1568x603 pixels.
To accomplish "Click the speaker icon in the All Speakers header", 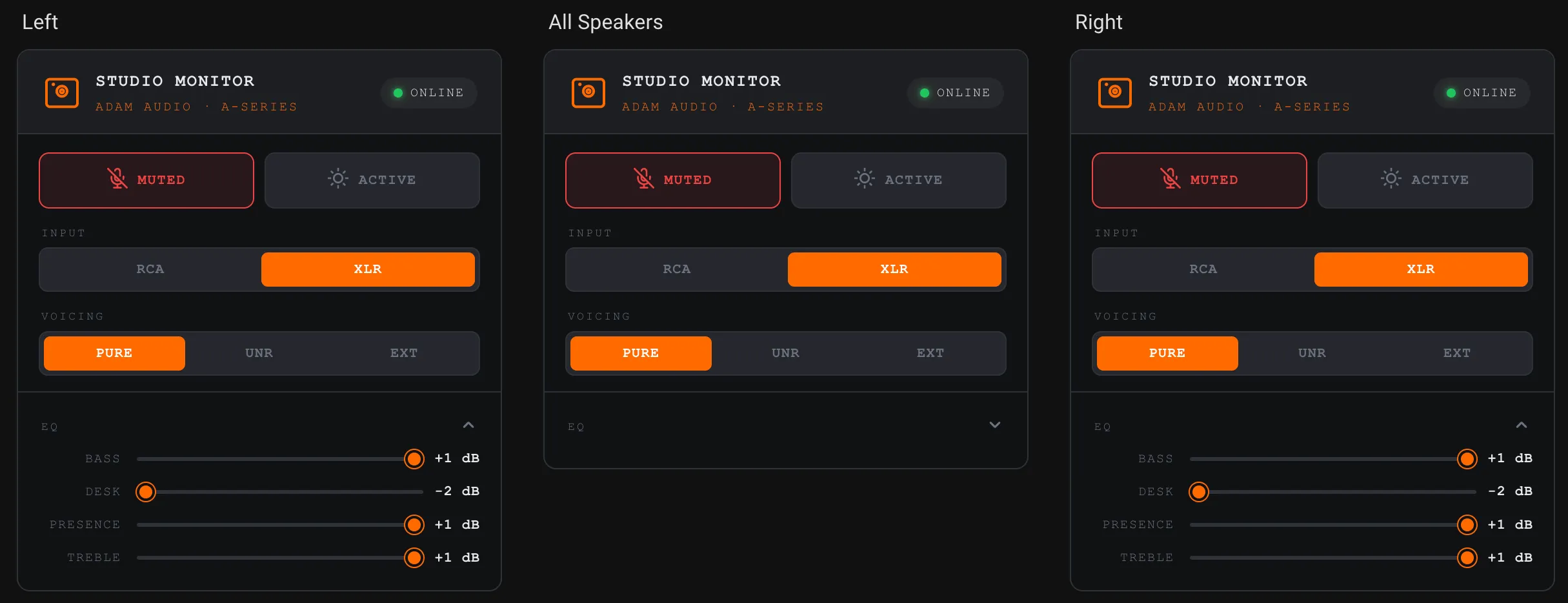I will click(588, 93).
